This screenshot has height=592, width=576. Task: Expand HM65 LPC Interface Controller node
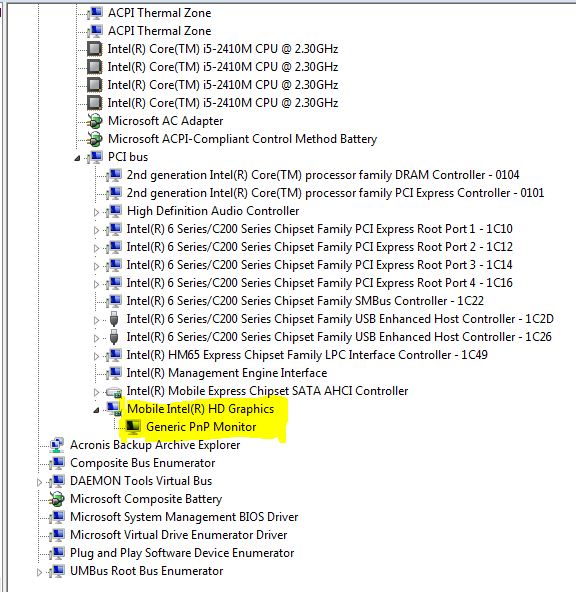96,356
